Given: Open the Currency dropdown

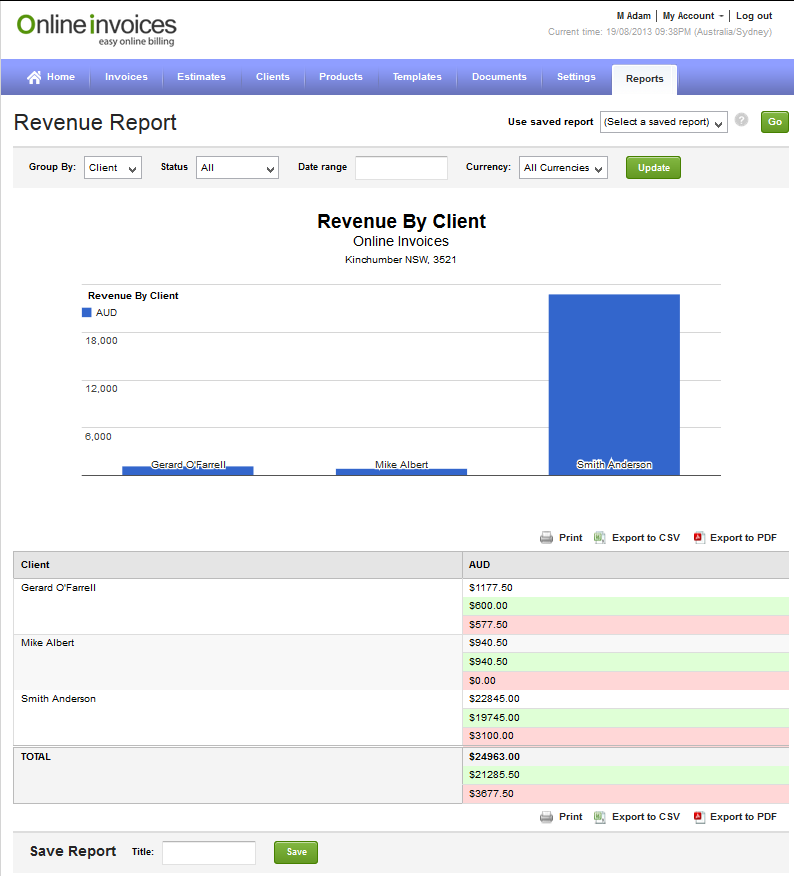Looking at the screenshot, I should point(563,168).
